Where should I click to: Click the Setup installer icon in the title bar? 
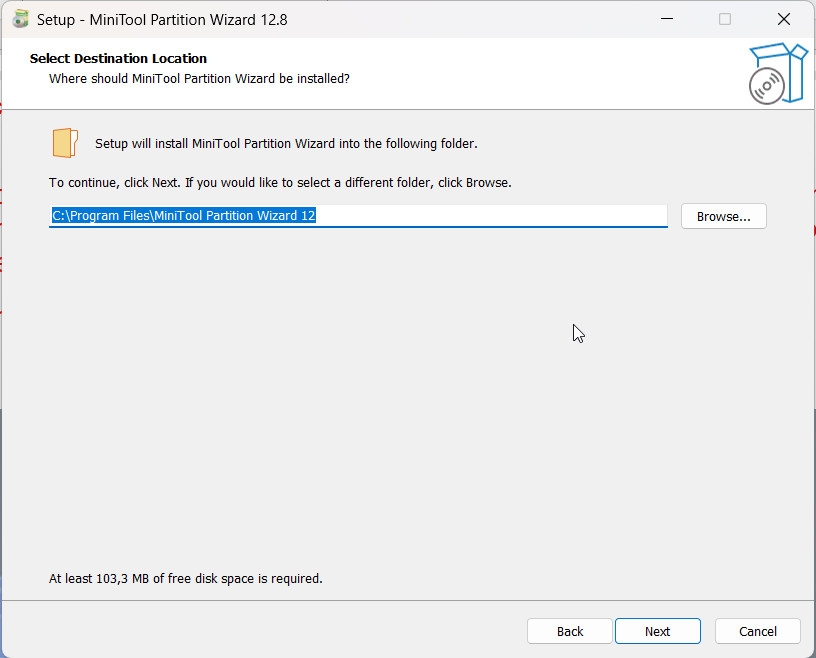(23, 19)
